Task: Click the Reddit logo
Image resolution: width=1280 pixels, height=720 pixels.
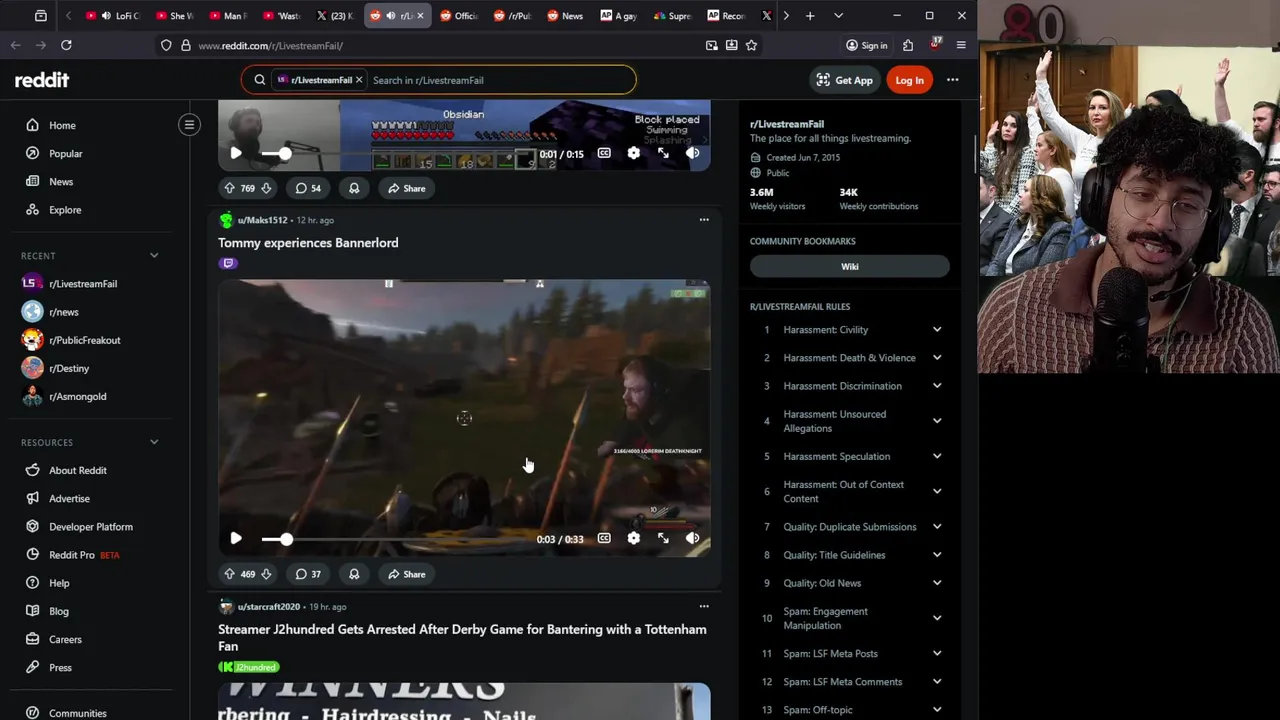Action: click(x=42, y=80)
